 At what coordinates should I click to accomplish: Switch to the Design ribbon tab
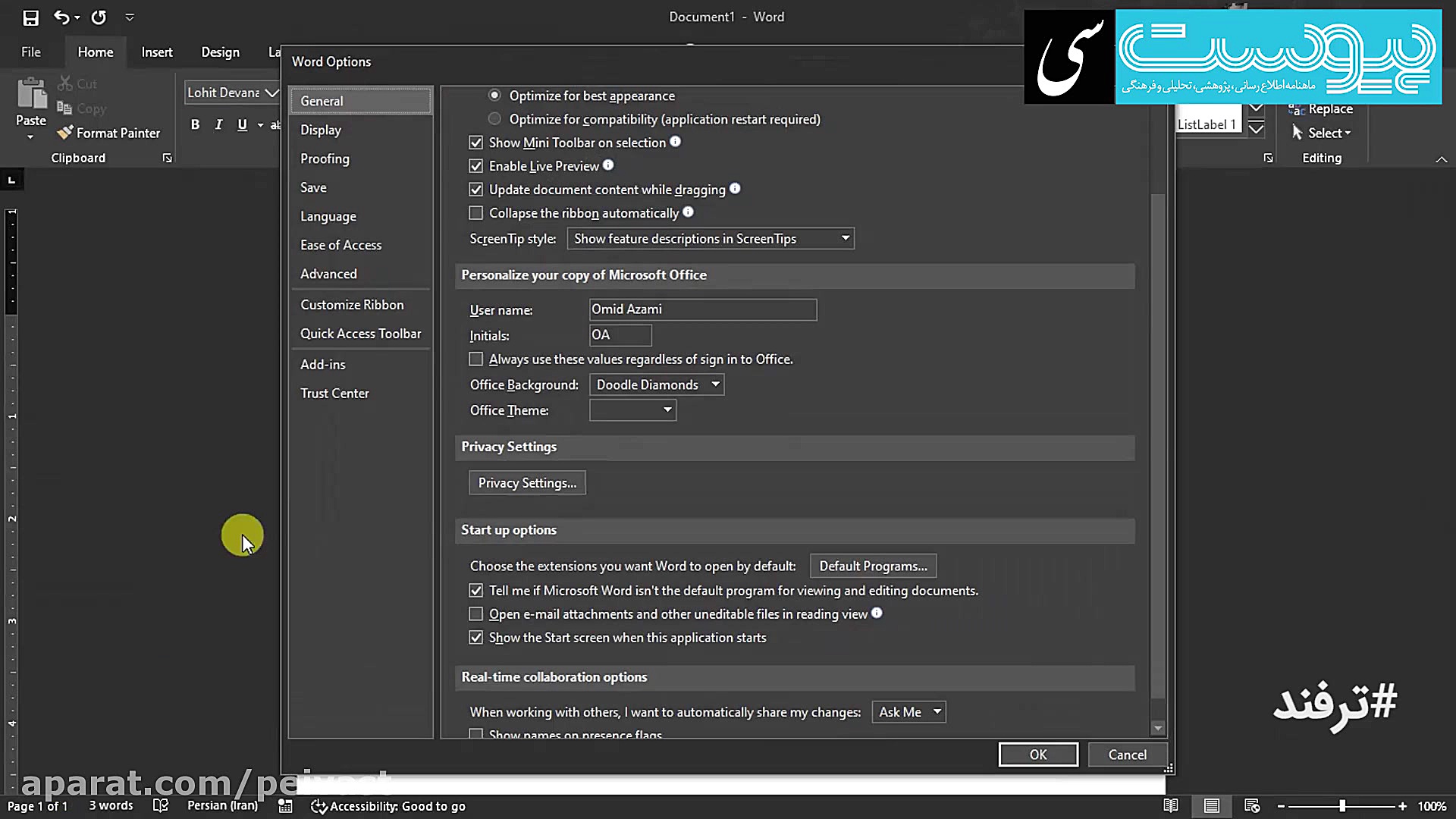click(220, 52)
